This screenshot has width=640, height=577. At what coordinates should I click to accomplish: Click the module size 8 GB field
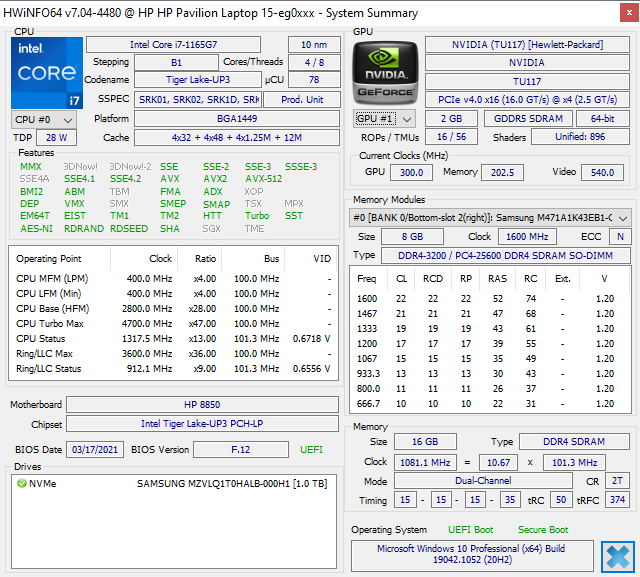coord(412,237)
